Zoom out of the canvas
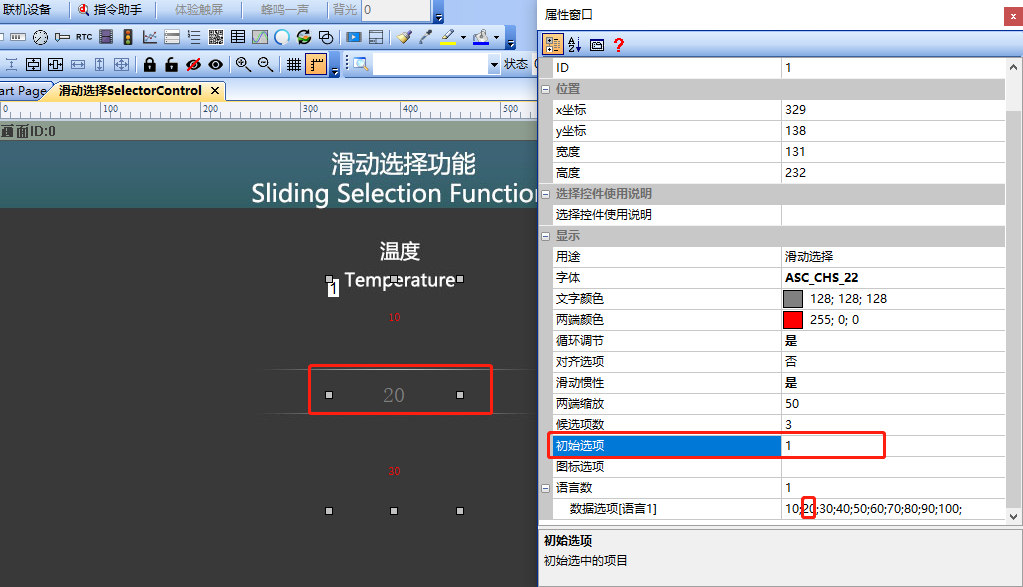This screenshot has width=1023, height=587. pyautogui.click(x=265, y=64)
